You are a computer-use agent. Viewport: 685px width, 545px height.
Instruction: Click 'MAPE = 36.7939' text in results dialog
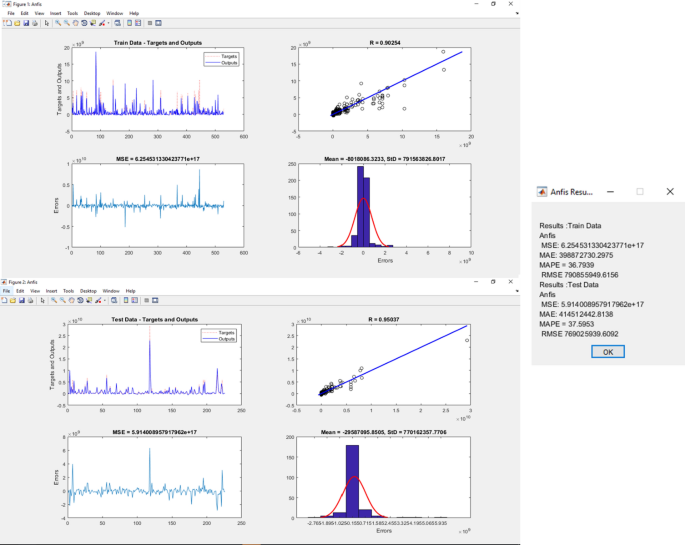pyautogui.click(x=567, y=265)
